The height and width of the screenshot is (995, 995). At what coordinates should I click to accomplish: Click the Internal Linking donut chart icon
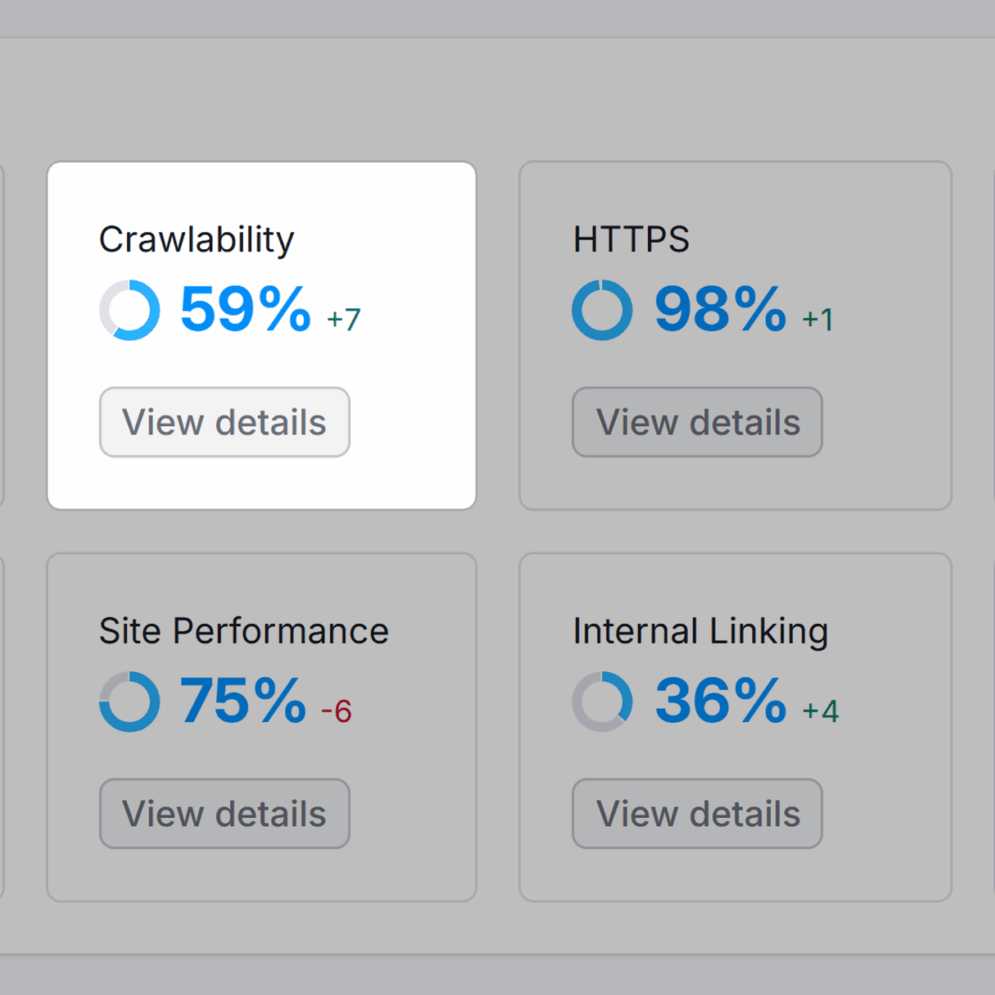[x=602, y=702]
